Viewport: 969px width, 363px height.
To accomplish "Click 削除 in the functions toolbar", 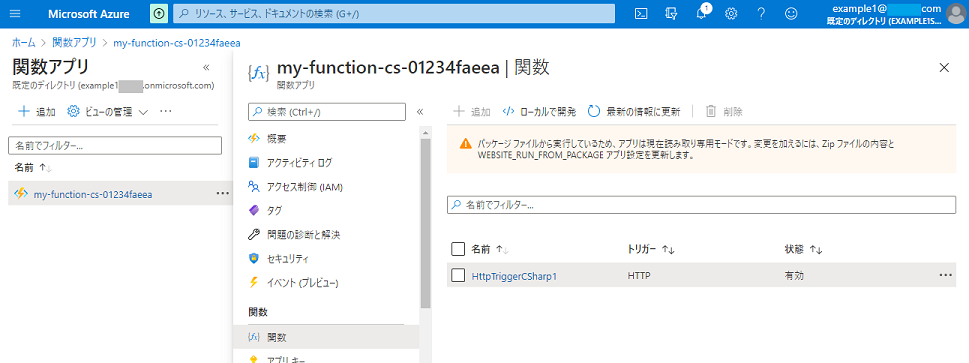I will 724,111.
